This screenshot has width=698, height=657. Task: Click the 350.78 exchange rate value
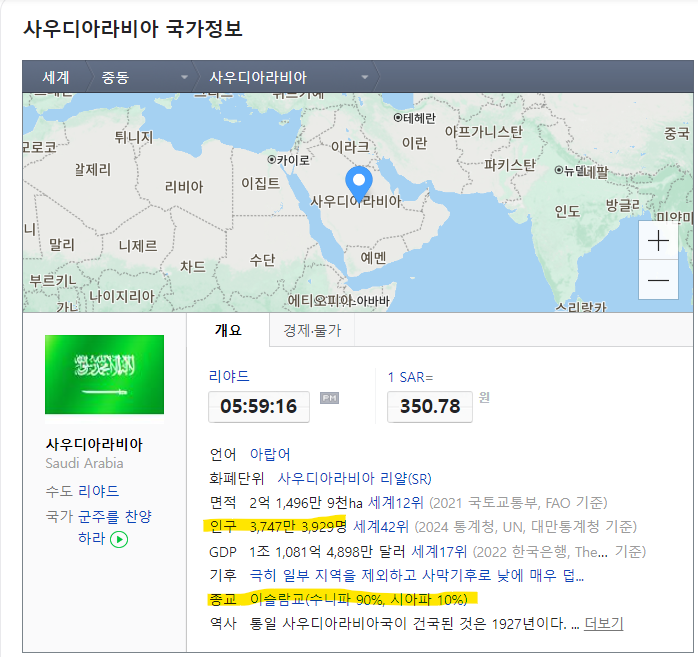click(430, 406)
